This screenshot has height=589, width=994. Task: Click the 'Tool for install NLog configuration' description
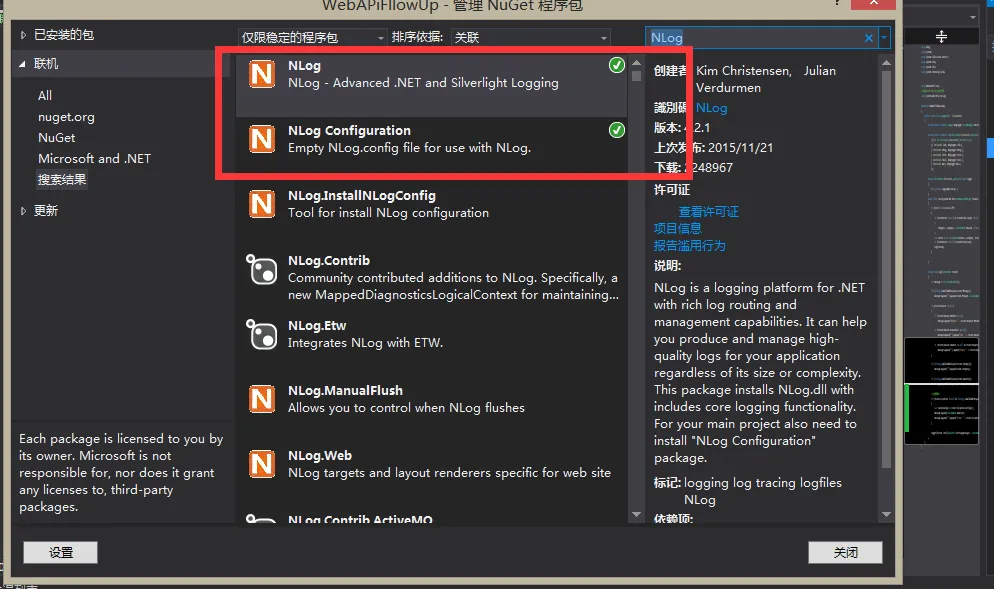(388, 213)
